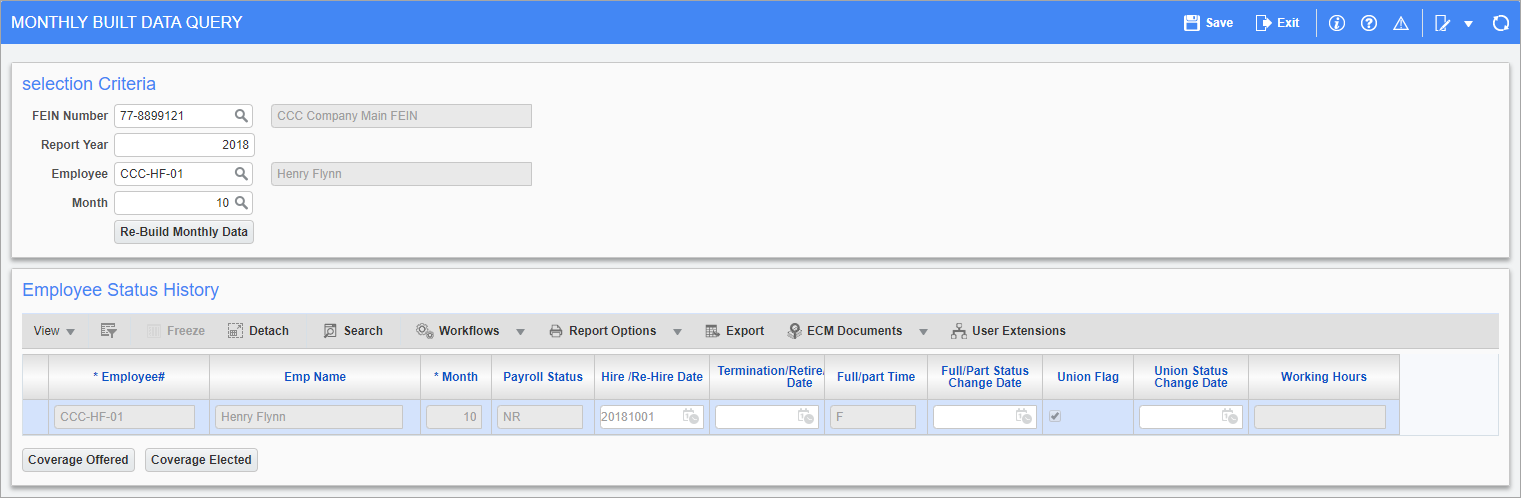
Task: Click User Extensions in toolbar
Action: (1008, 331)
